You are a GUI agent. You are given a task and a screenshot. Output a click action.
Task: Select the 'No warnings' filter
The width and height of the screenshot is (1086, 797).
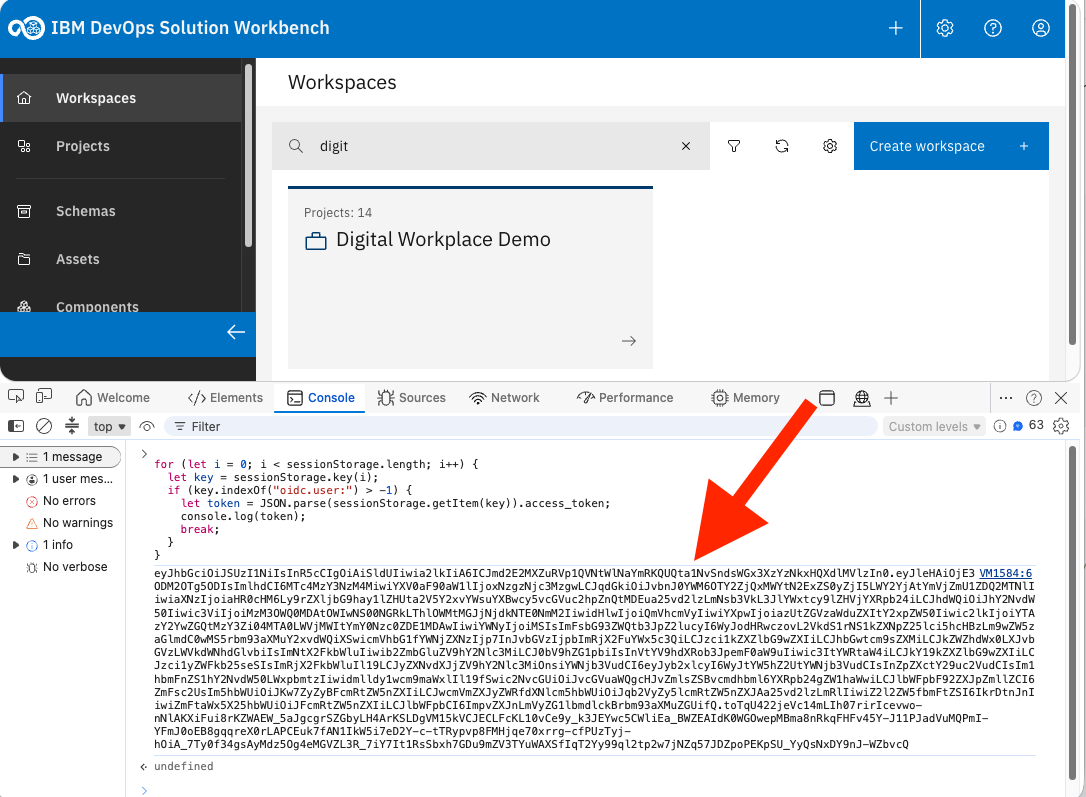(x=69, y=523)
